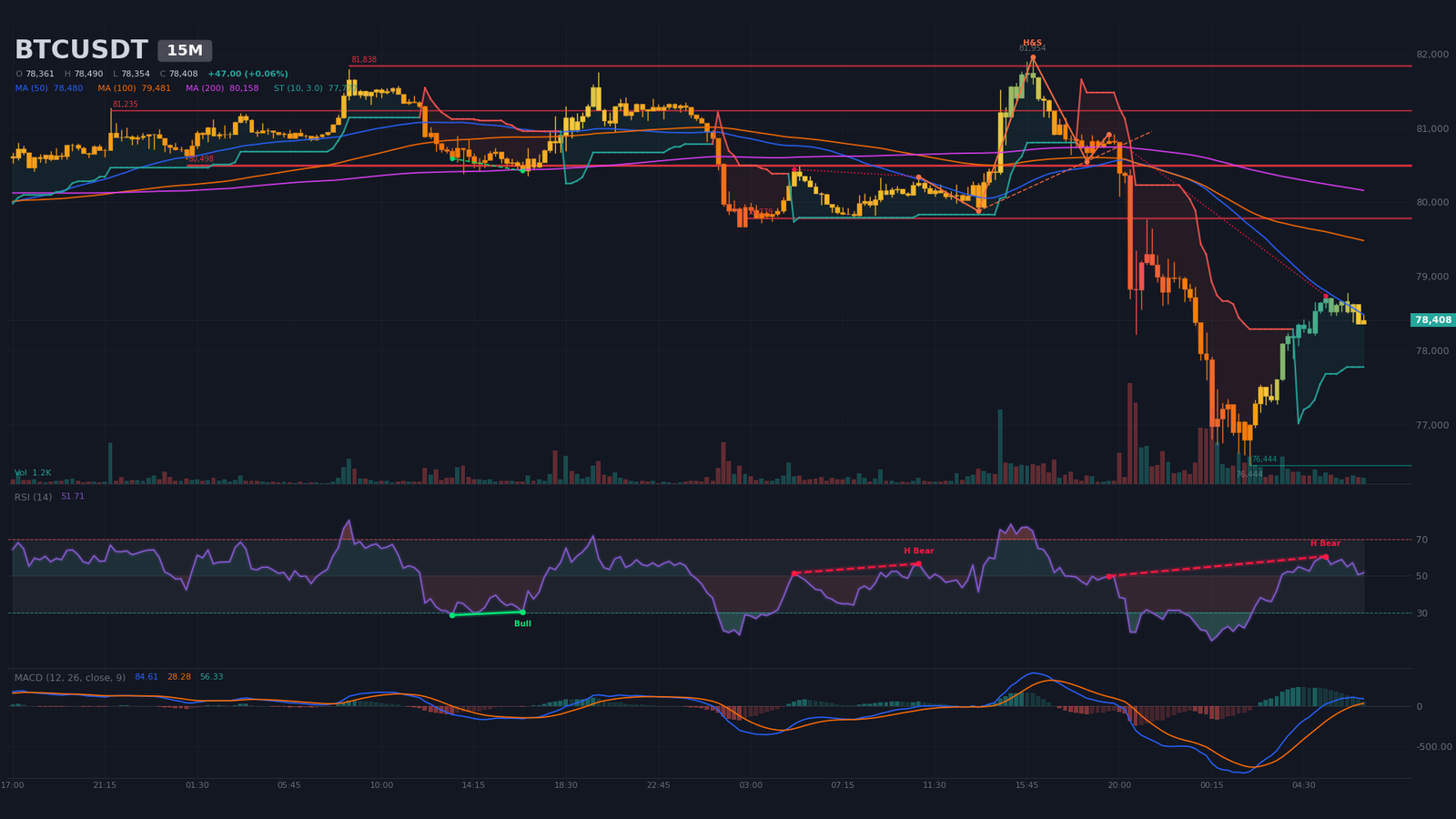Viewport: 1456px width, 819px height.
Task: Click the green Bull divergence label
Action: (522, 623)
